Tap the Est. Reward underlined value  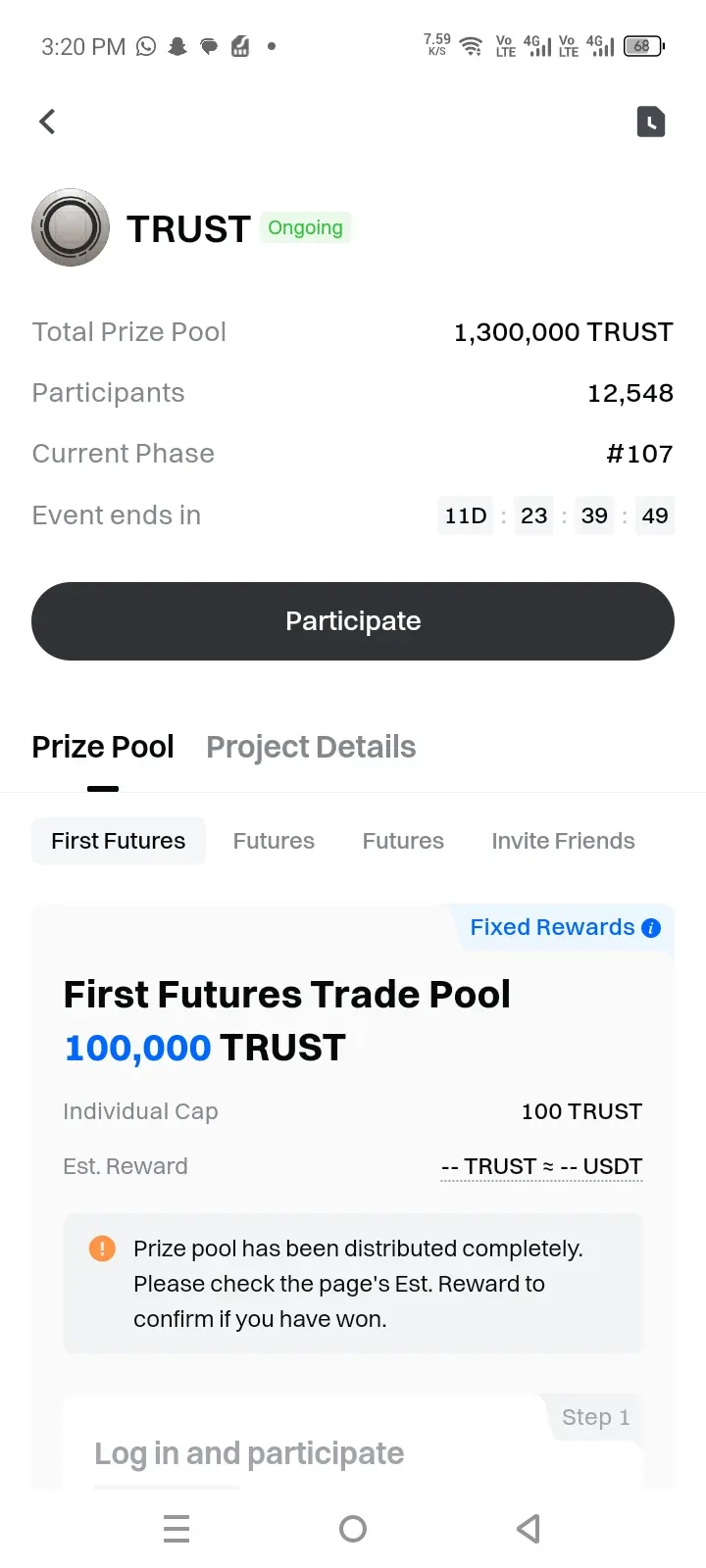click(542, 1166)
